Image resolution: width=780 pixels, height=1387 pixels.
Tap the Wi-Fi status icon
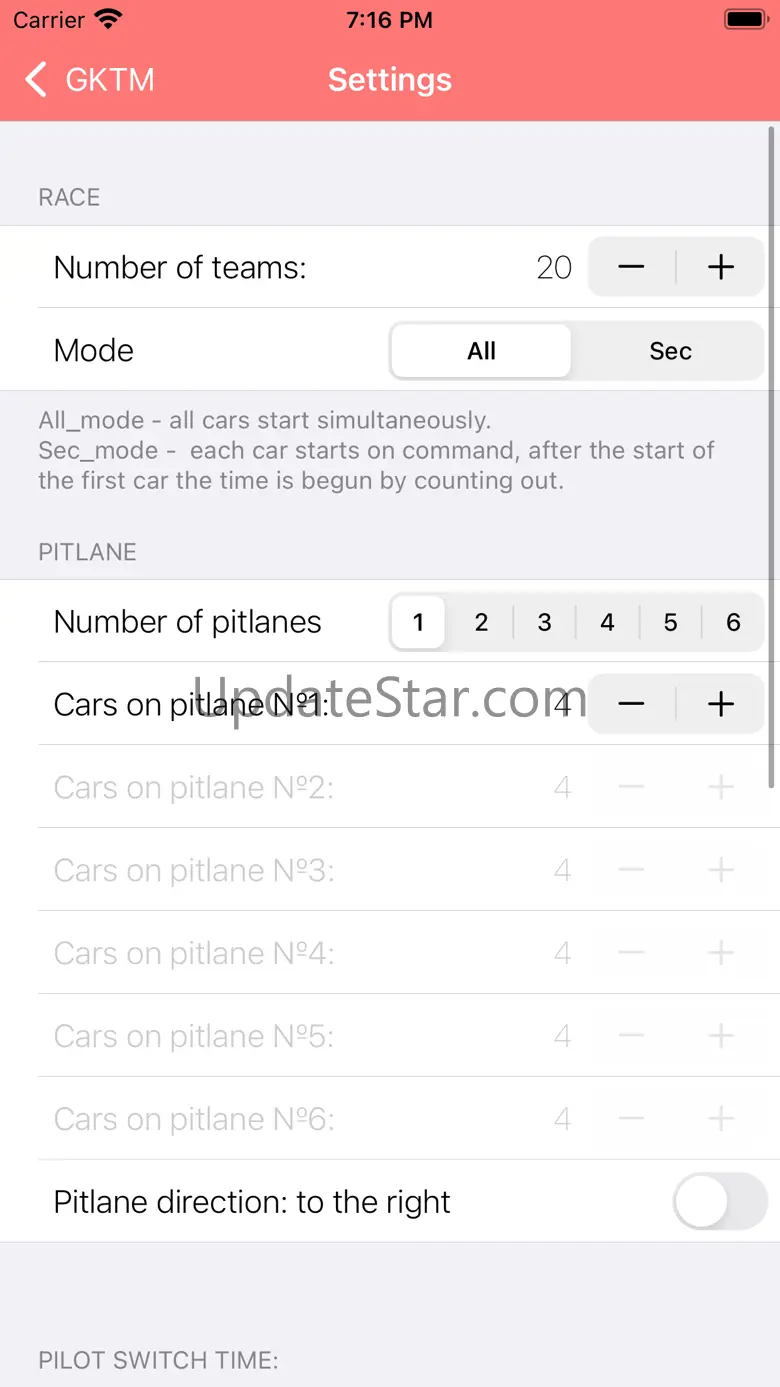coord(108,20)
